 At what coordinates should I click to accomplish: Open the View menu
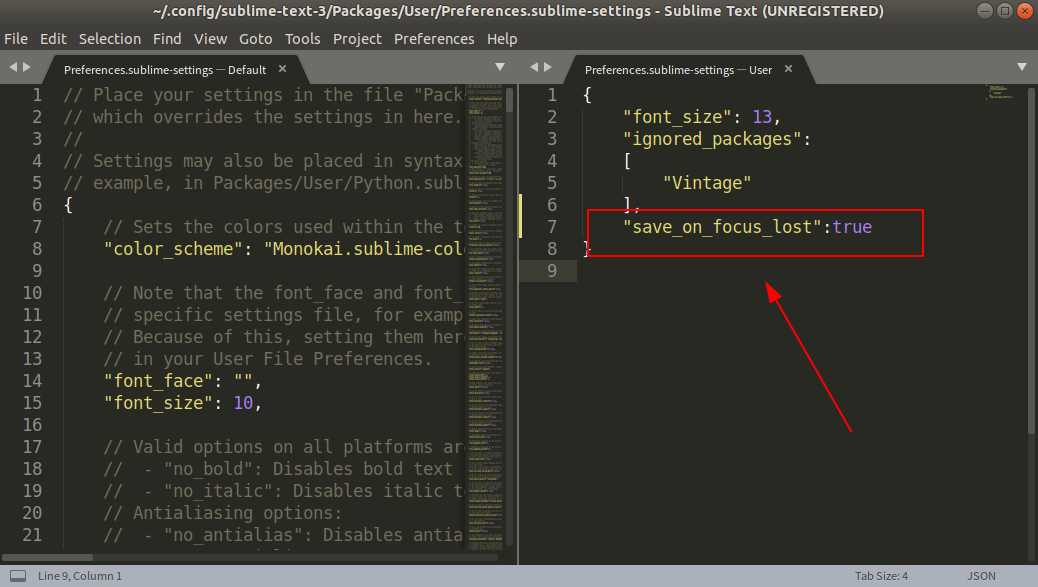click(211, 39)
